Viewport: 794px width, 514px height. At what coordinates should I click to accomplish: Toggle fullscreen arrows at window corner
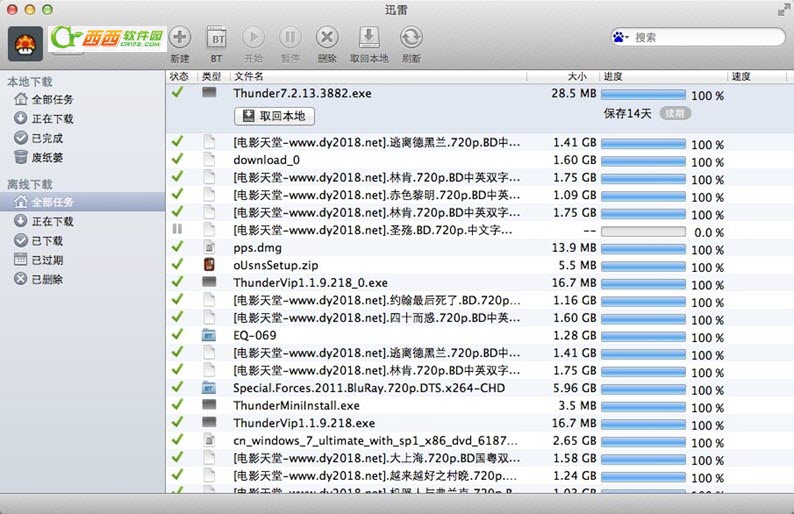tap(784, 10)
